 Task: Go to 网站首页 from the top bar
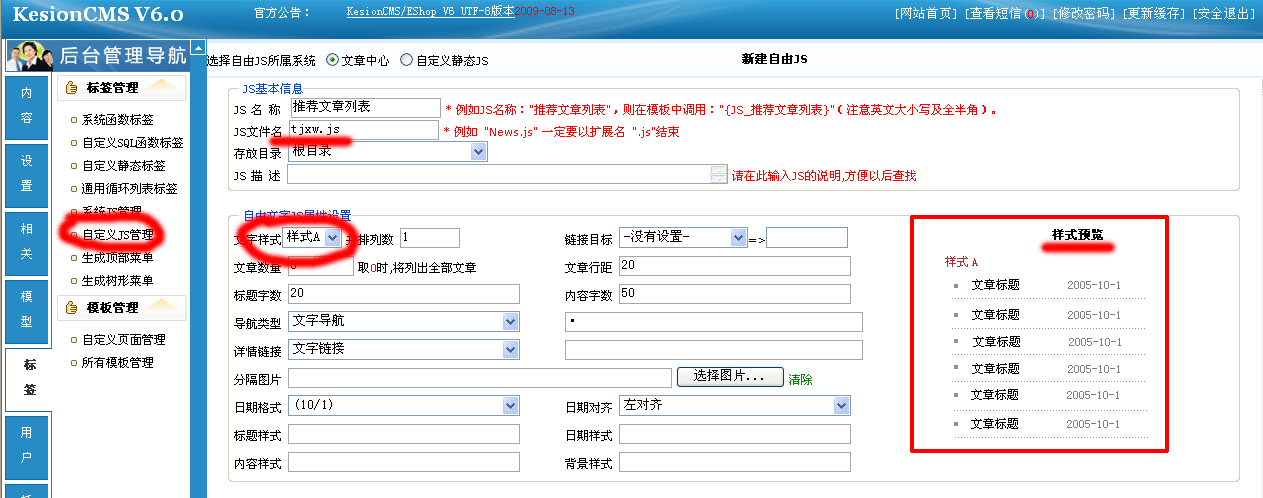click(925, 14)
